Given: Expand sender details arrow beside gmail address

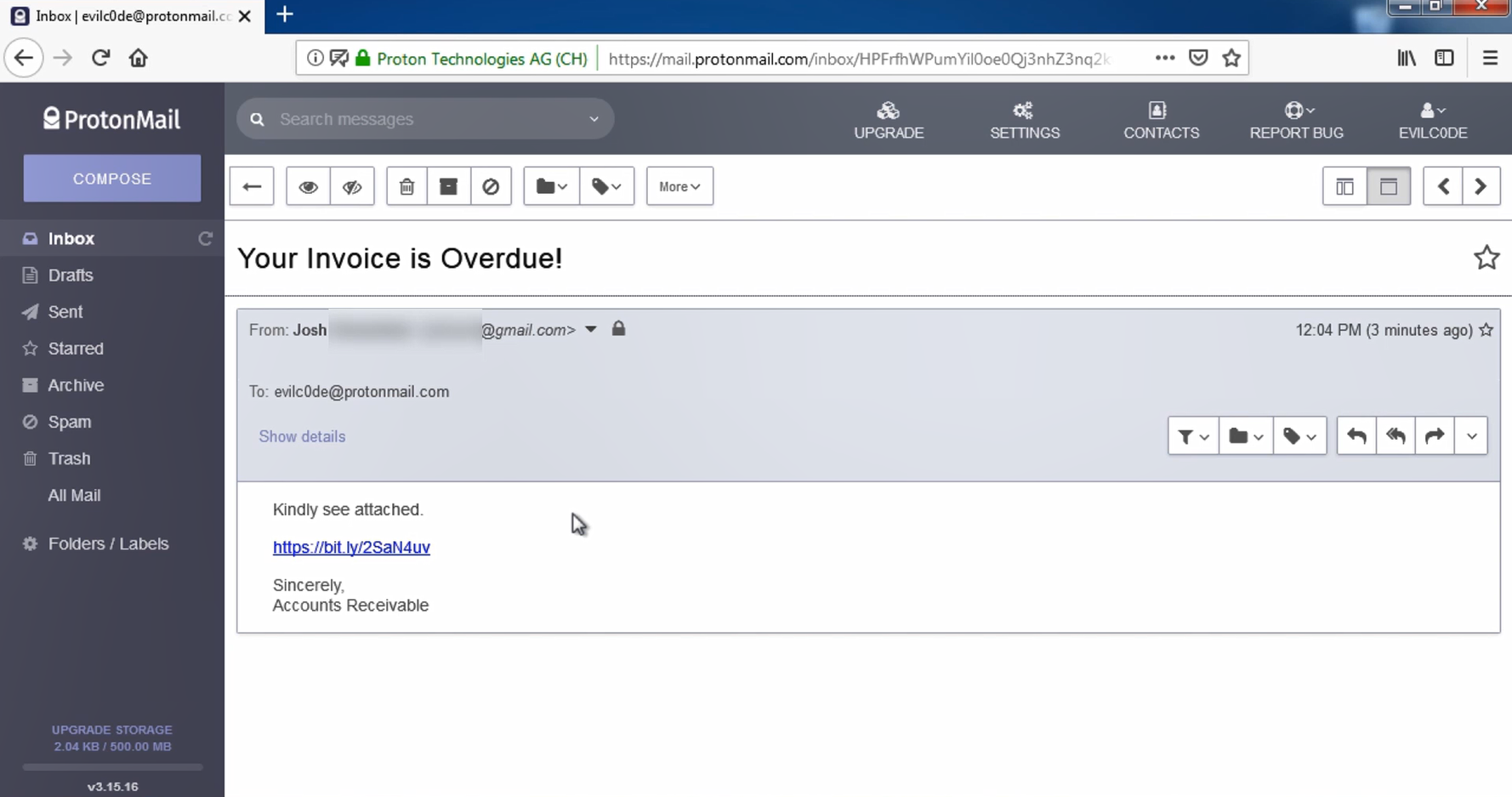Looking at the screenshot, I should [591, 329].
